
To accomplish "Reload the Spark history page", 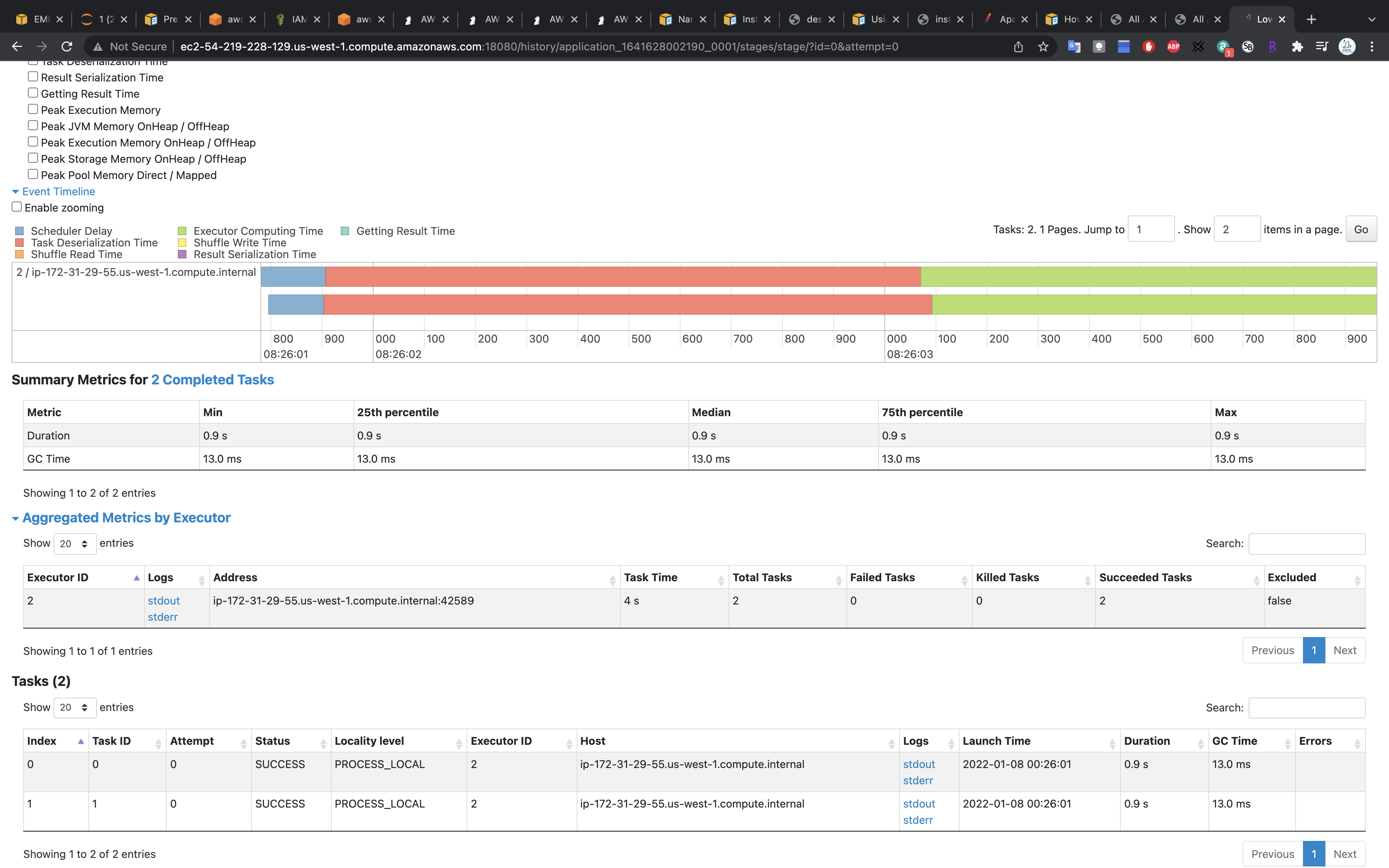I will tap(67, 46).
